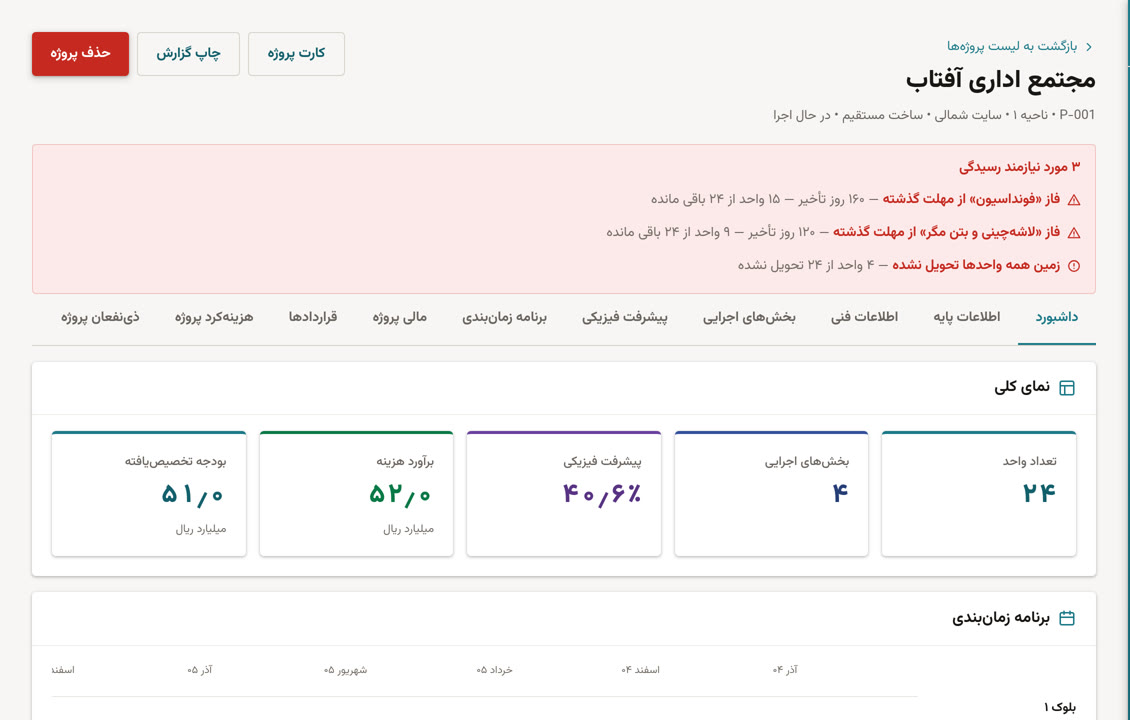Click the نمای کلی section heading

[x=1022, y=387]
